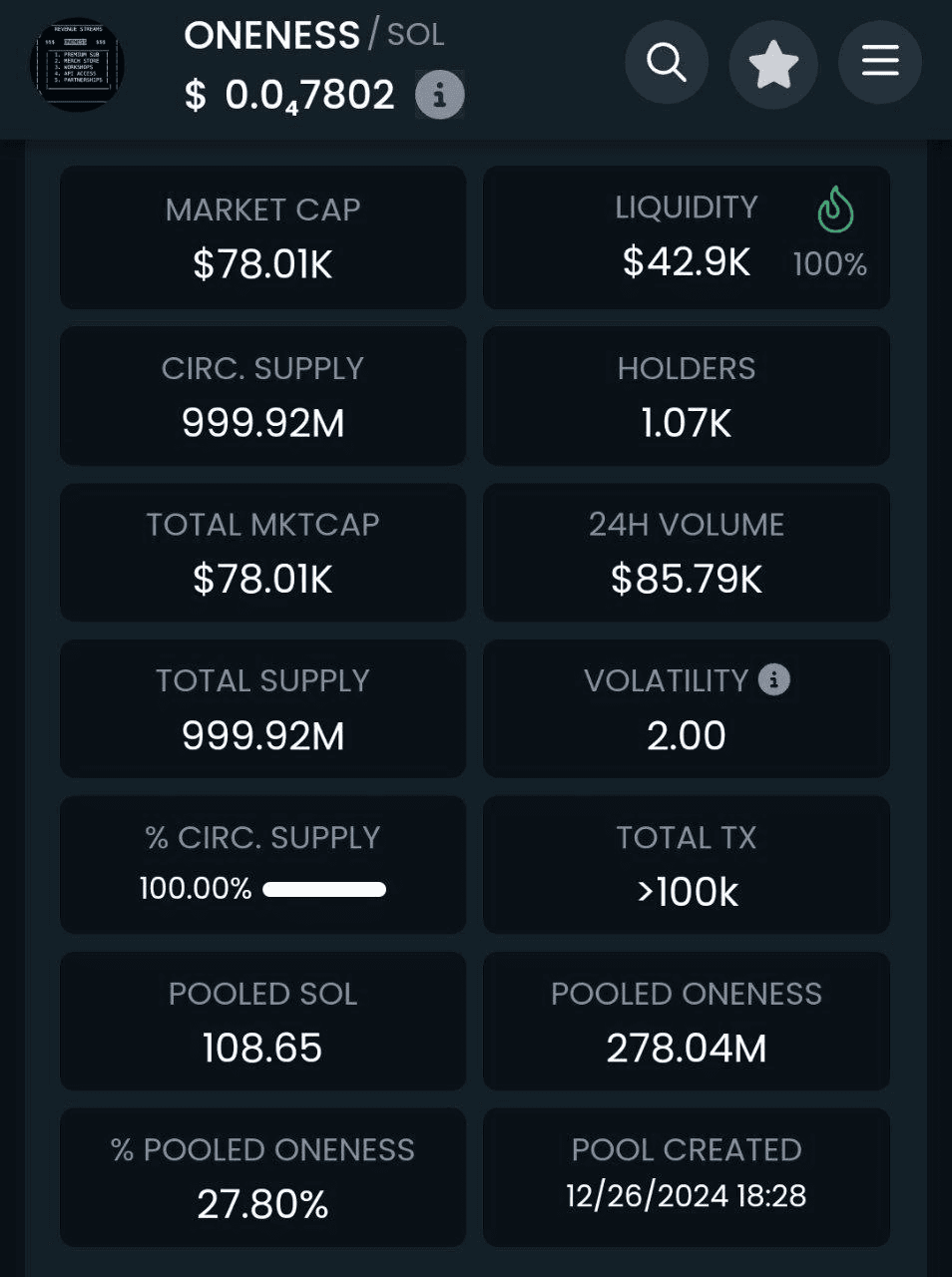Select the Pooled ONENESS 278.04M card

pyautogui.click(x=687, y=1021)
